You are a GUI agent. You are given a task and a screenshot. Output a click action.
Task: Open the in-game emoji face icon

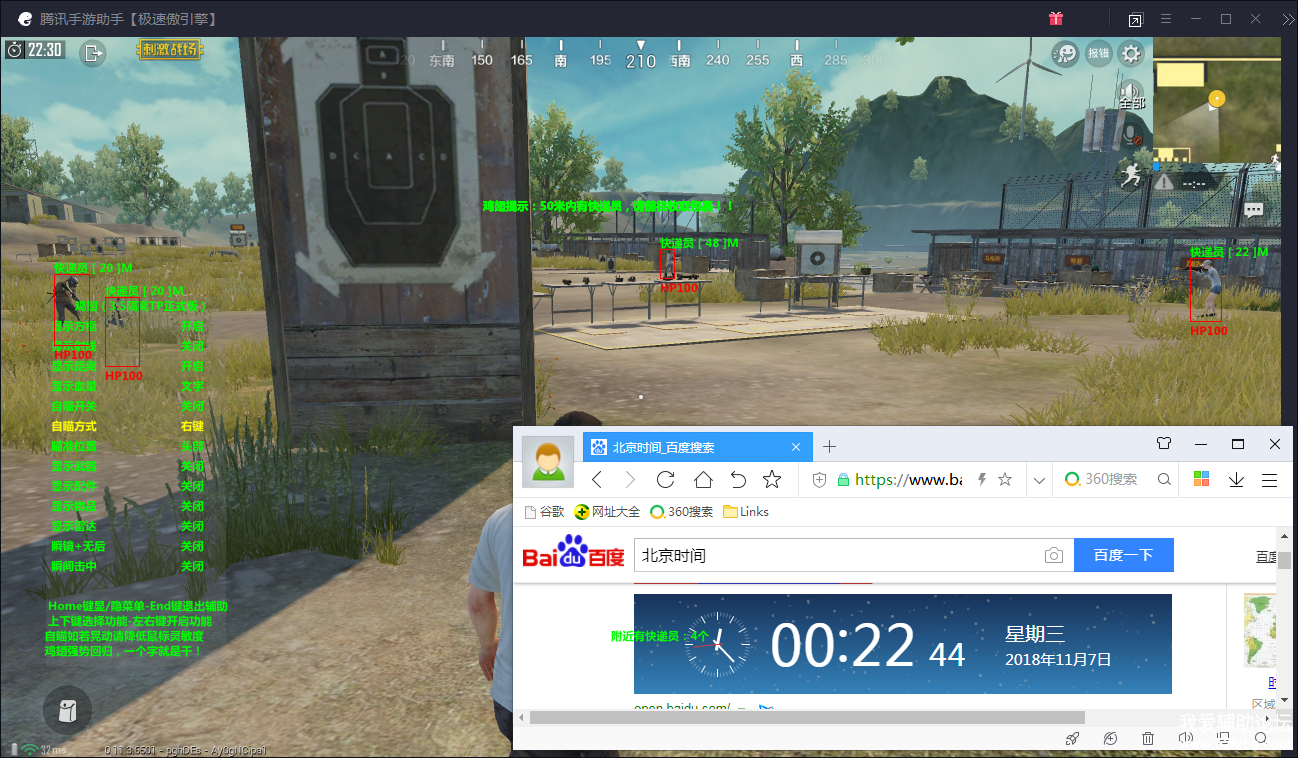point(1064,53)
